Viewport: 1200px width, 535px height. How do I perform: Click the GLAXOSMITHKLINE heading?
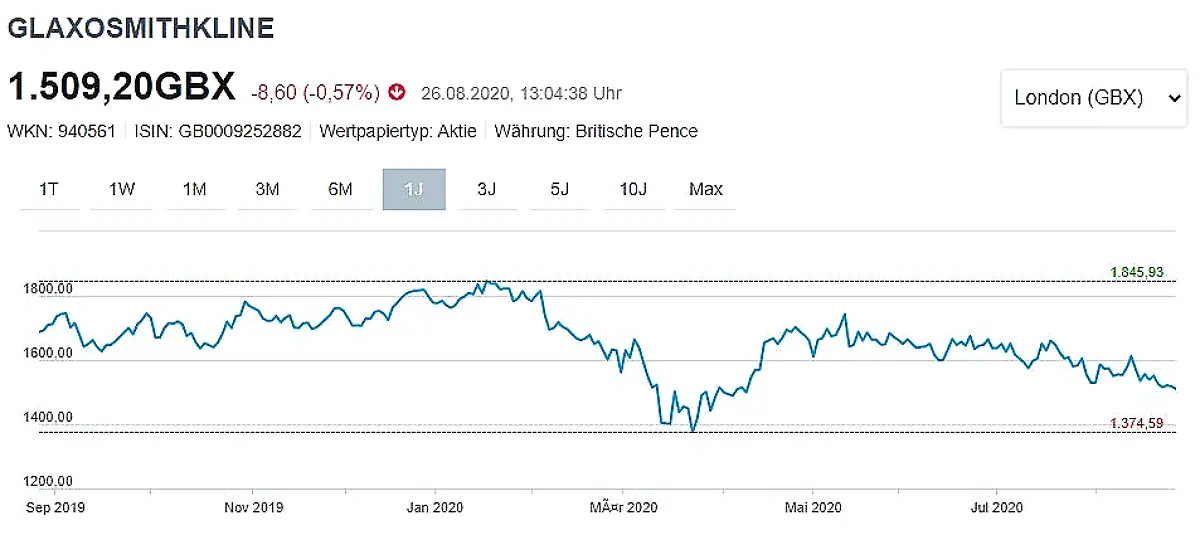point(140,28)
